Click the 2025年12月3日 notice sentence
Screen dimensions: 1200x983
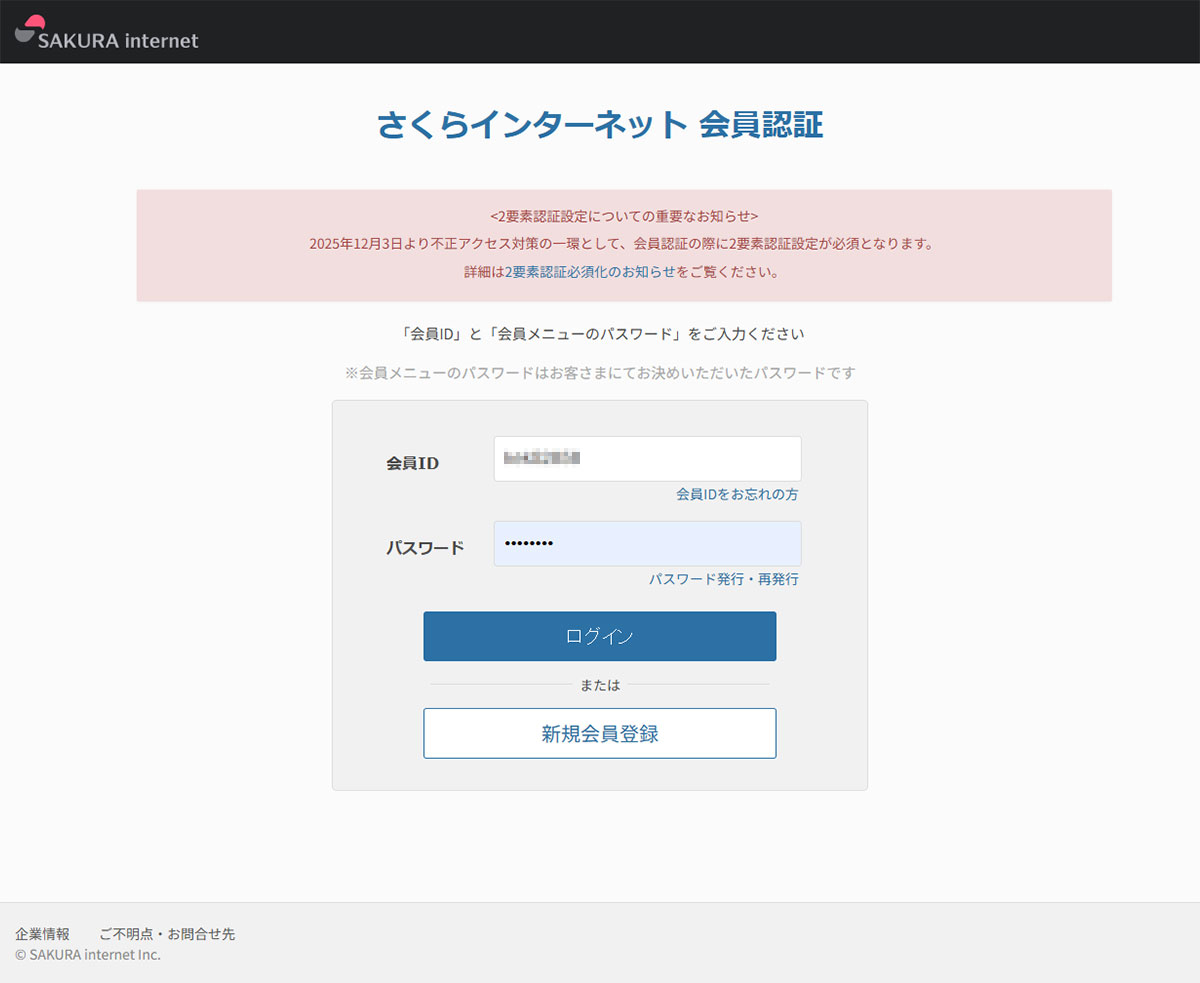(x=624, y=243)
